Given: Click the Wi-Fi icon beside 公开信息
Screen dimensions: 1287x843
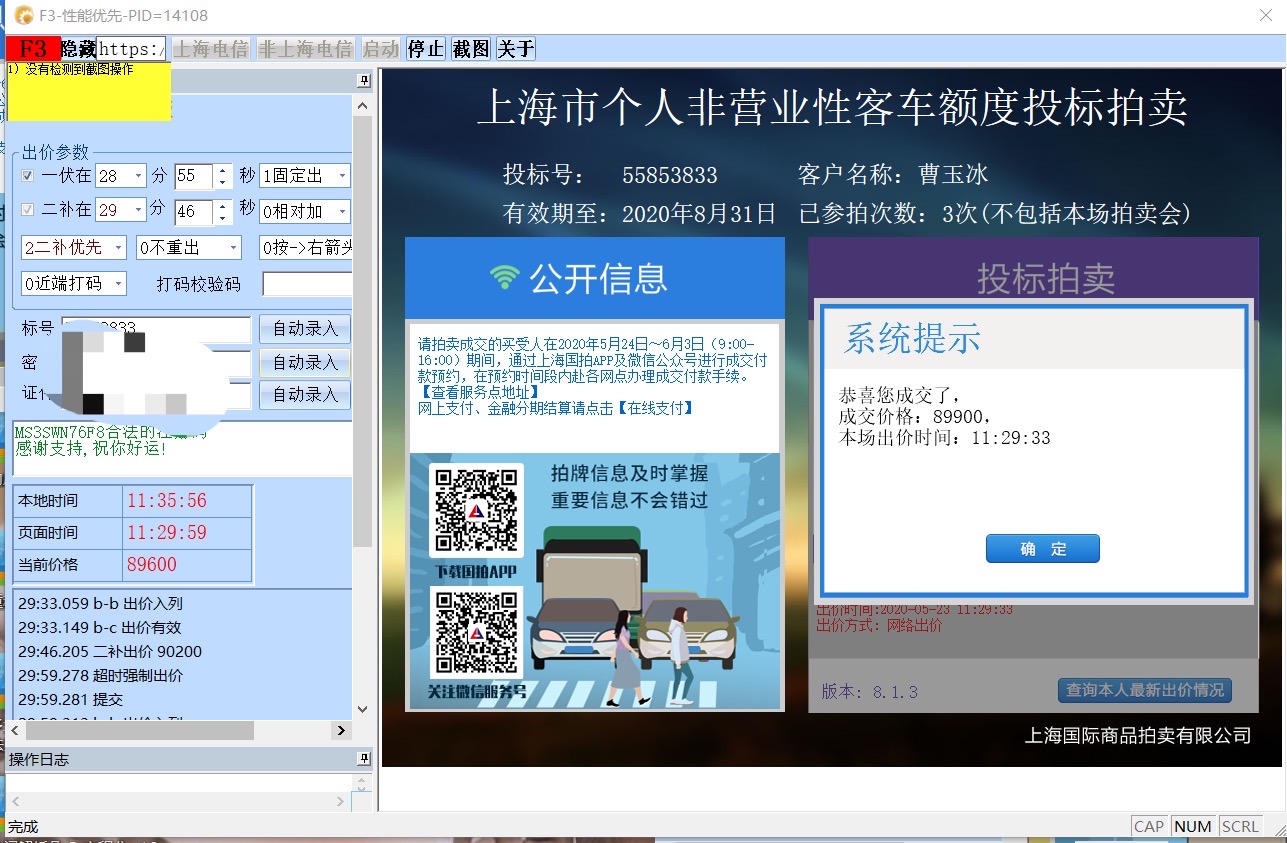Looking at the screenshot, I should [x=505, y=277].
